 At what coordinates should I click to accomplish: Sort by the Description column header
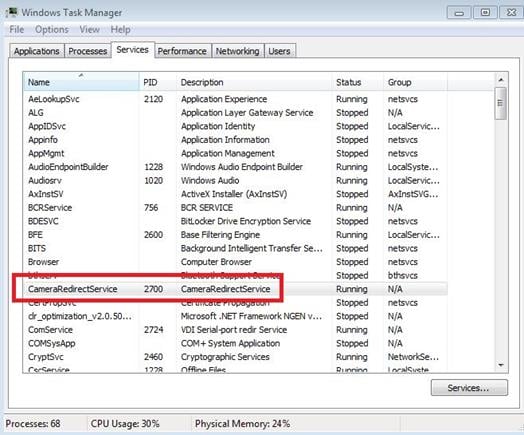pos(254,82)
